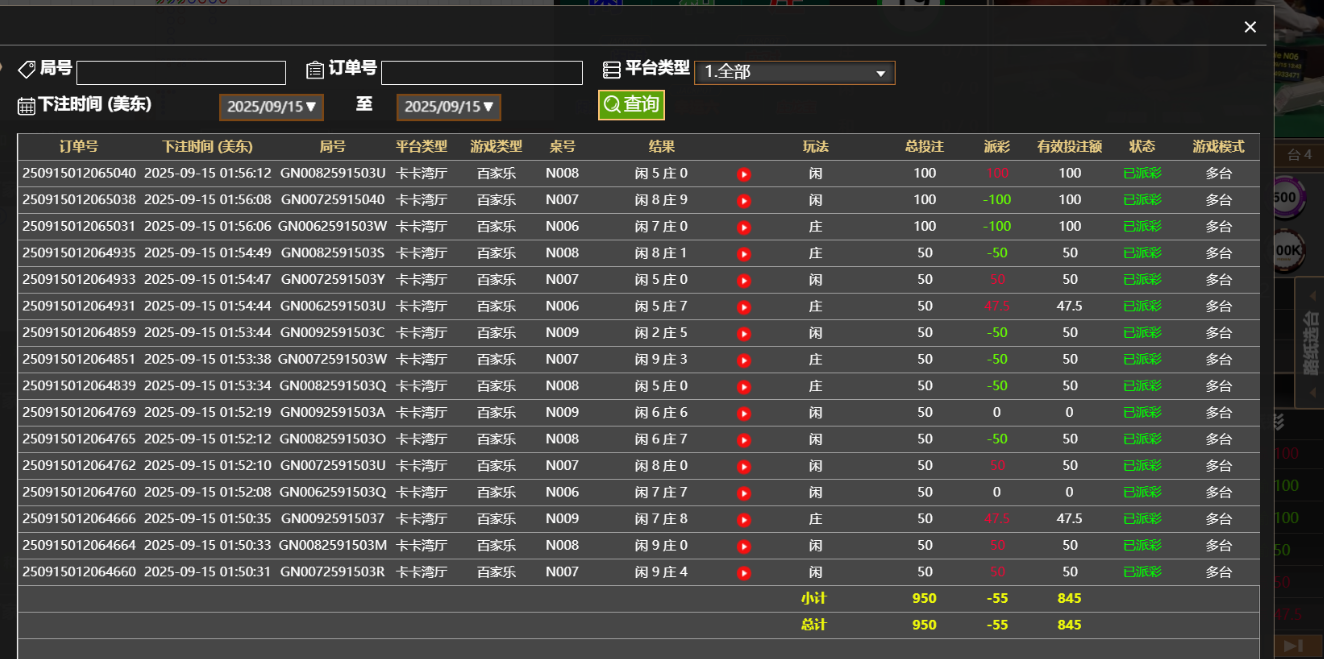This screenshot has height=659, width=1324.
Task: Play replay for order 250915012065040
Action: coord(744,173)
